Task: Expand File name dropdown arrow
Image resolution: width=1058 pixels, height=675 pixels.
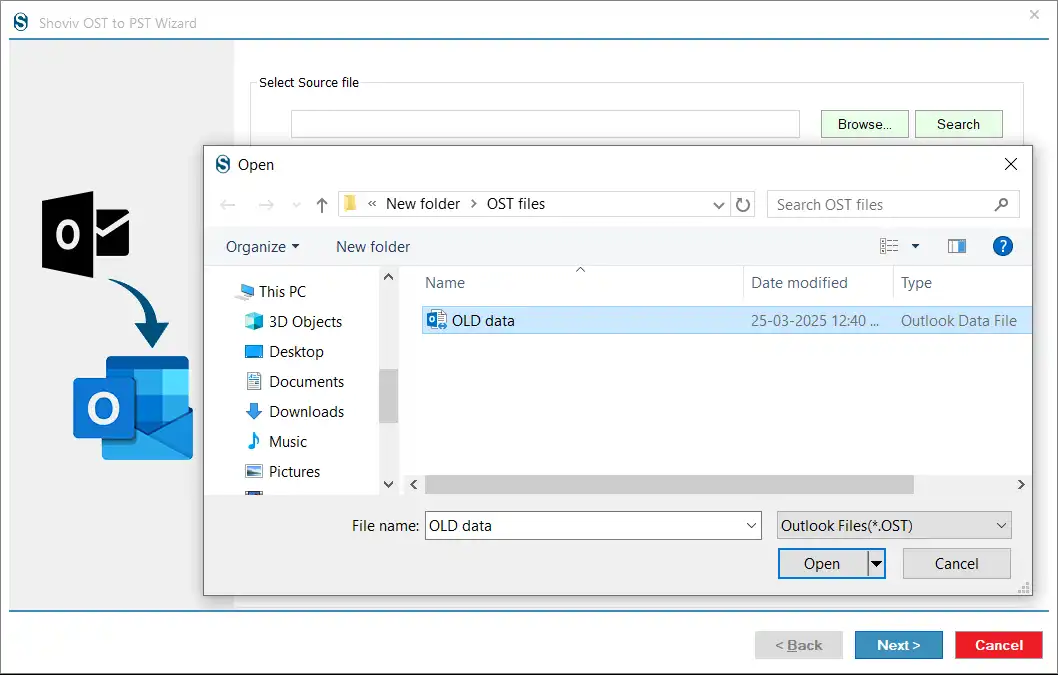Action: [751, 525]
